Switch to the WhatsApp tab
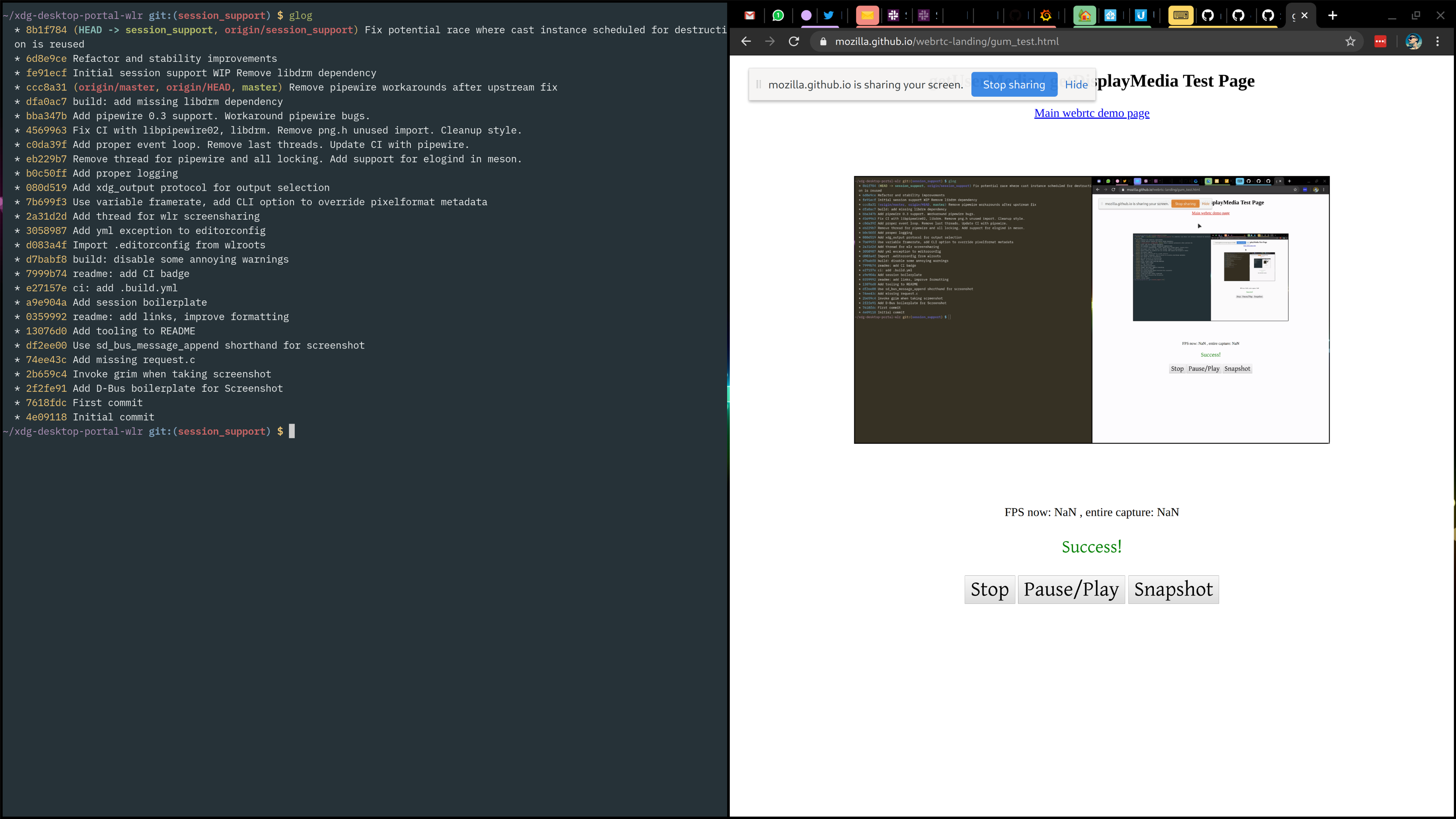 [x=778, y=15]
